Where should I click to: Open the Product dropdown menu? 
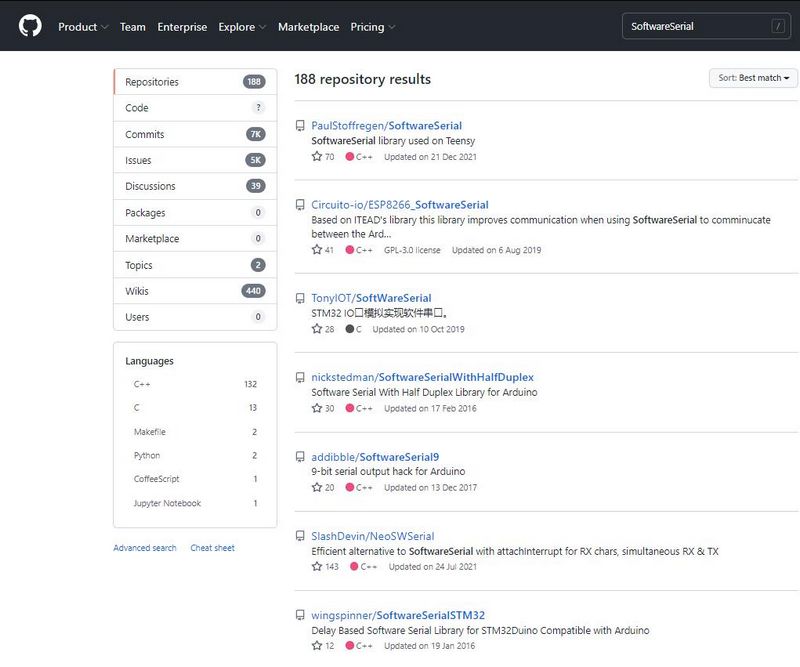[83, 27]
